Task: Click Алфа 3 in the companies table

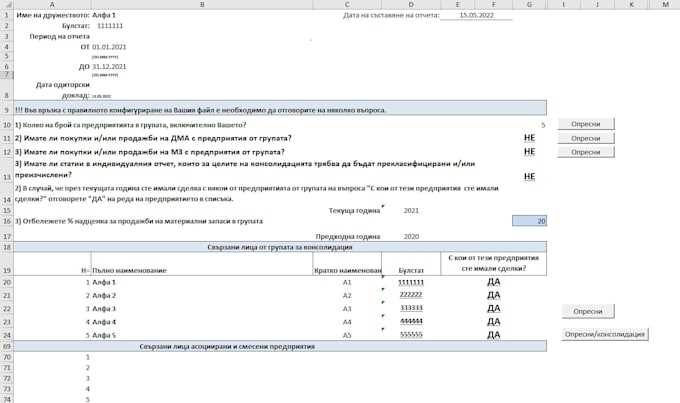Action: click(104, 309)
